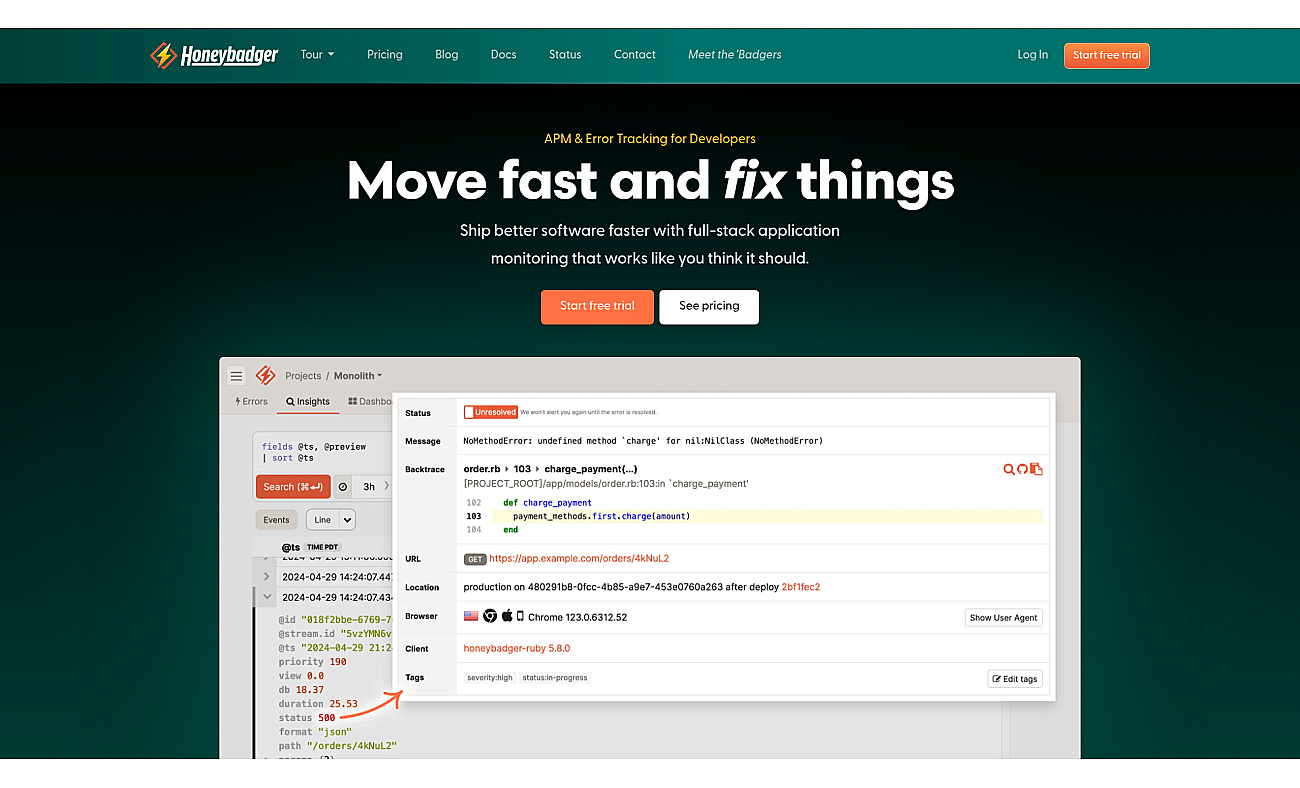Open the honeybadger-ruby 5.8.0 client link
Viewport: 1300px width, 788px height.
point(517,649)
